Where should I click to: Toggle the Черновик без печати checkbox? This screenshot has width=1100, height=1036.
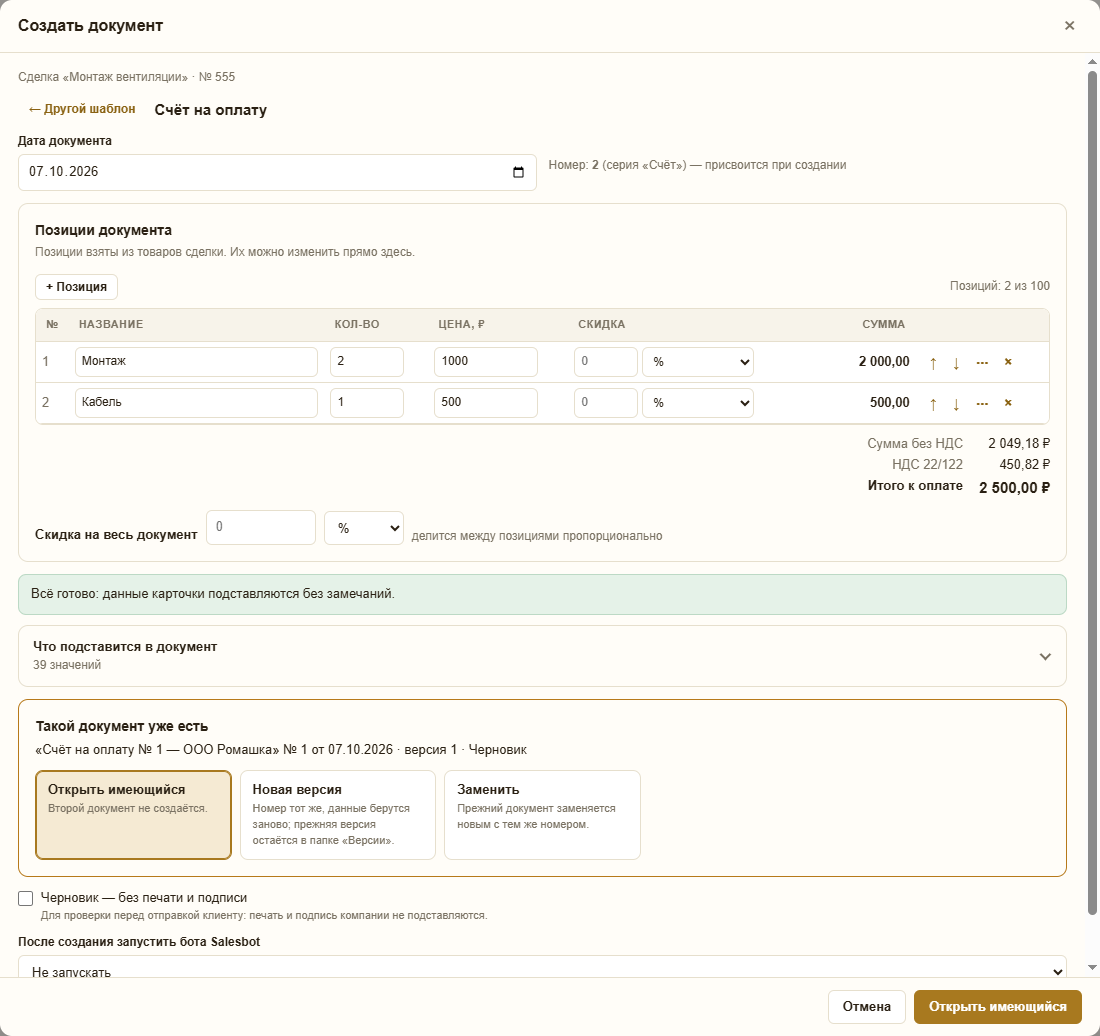coord(26,898)
